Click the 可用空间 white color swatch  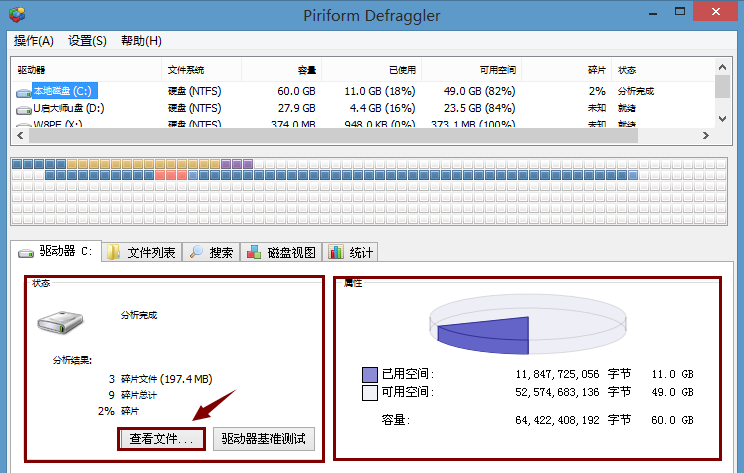(x=370, y=393)
